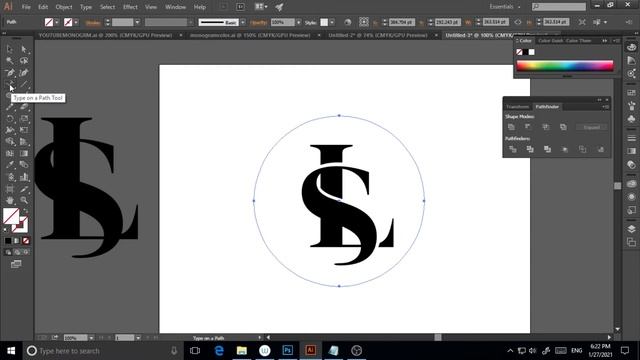Click the X coordinate input field
Viewport: 640px width, 360px height.
(x=402, y=22)
